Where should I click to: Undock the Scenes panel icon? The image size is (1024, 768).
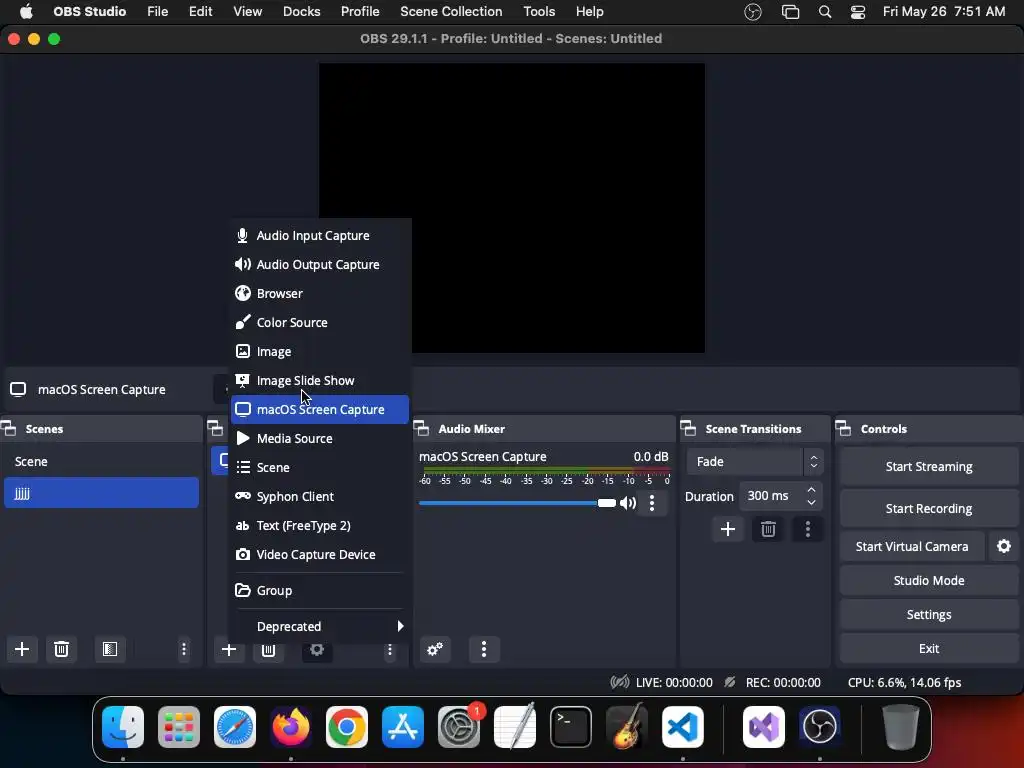tap(8, 428)
